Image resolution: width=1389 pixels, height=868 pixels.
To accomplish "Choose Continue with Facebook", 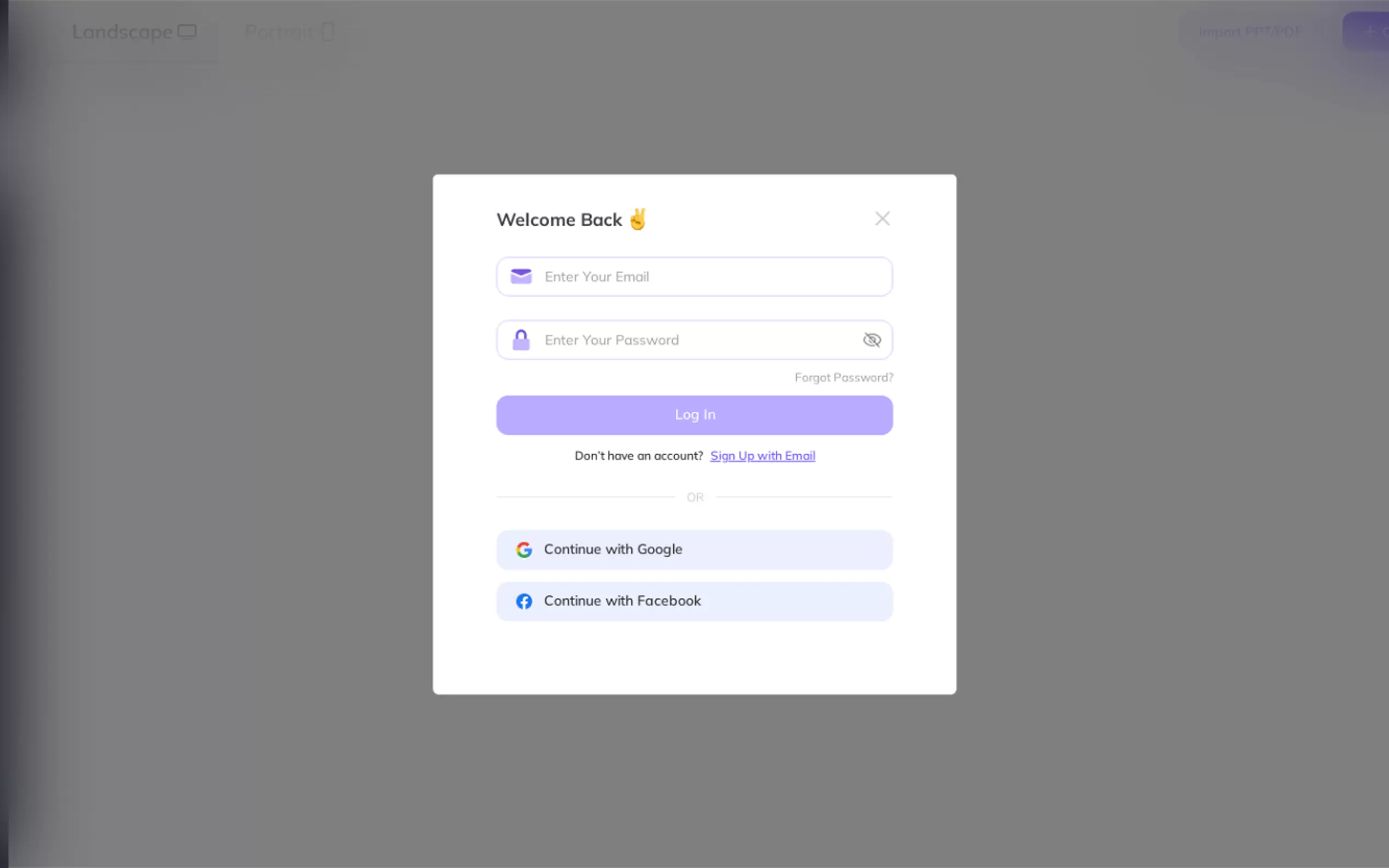I will [694, 601].
